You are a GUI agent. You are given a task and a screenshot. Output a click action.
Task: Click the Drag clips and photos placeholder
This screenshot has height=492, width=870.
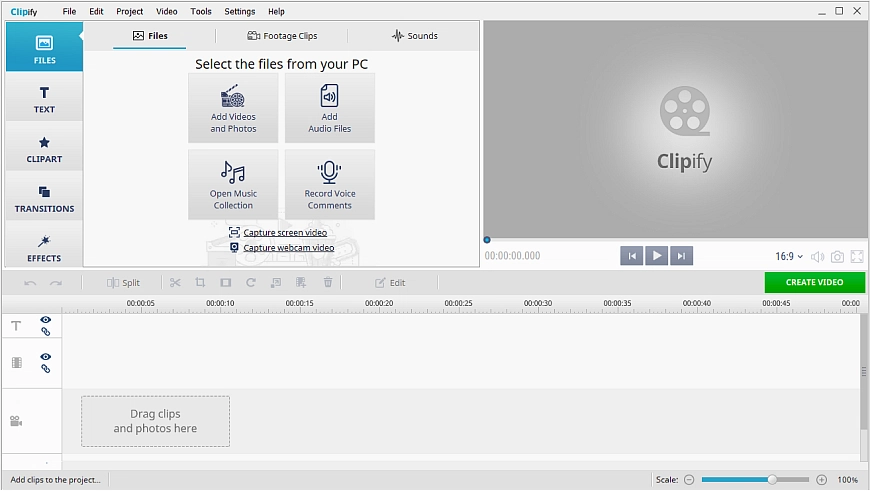click(x=155, y=422)
